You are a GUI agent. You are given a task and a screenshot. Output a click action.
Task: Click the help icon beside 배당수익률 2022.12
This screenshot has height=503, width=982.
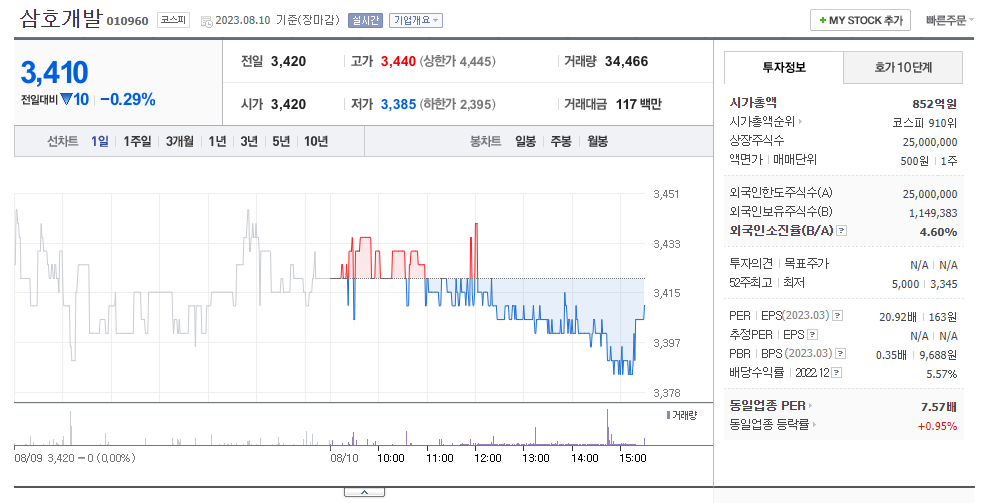coord(837,373)
